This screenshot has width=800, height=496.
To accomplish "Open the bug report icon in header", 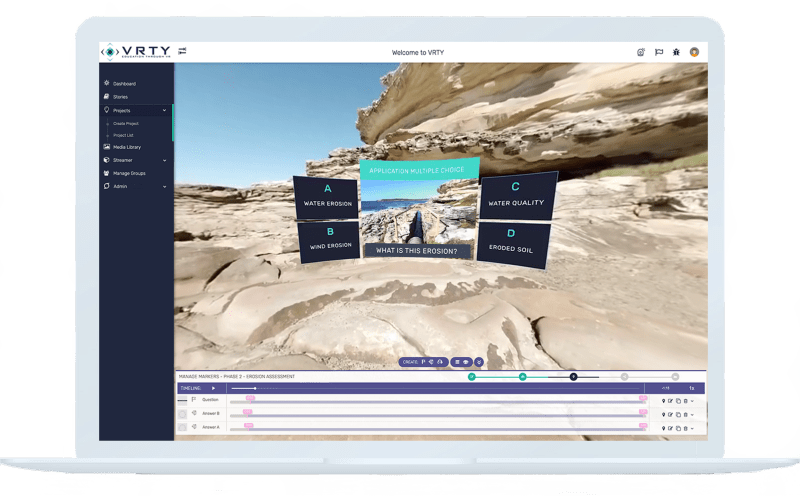I will [676, 52].
